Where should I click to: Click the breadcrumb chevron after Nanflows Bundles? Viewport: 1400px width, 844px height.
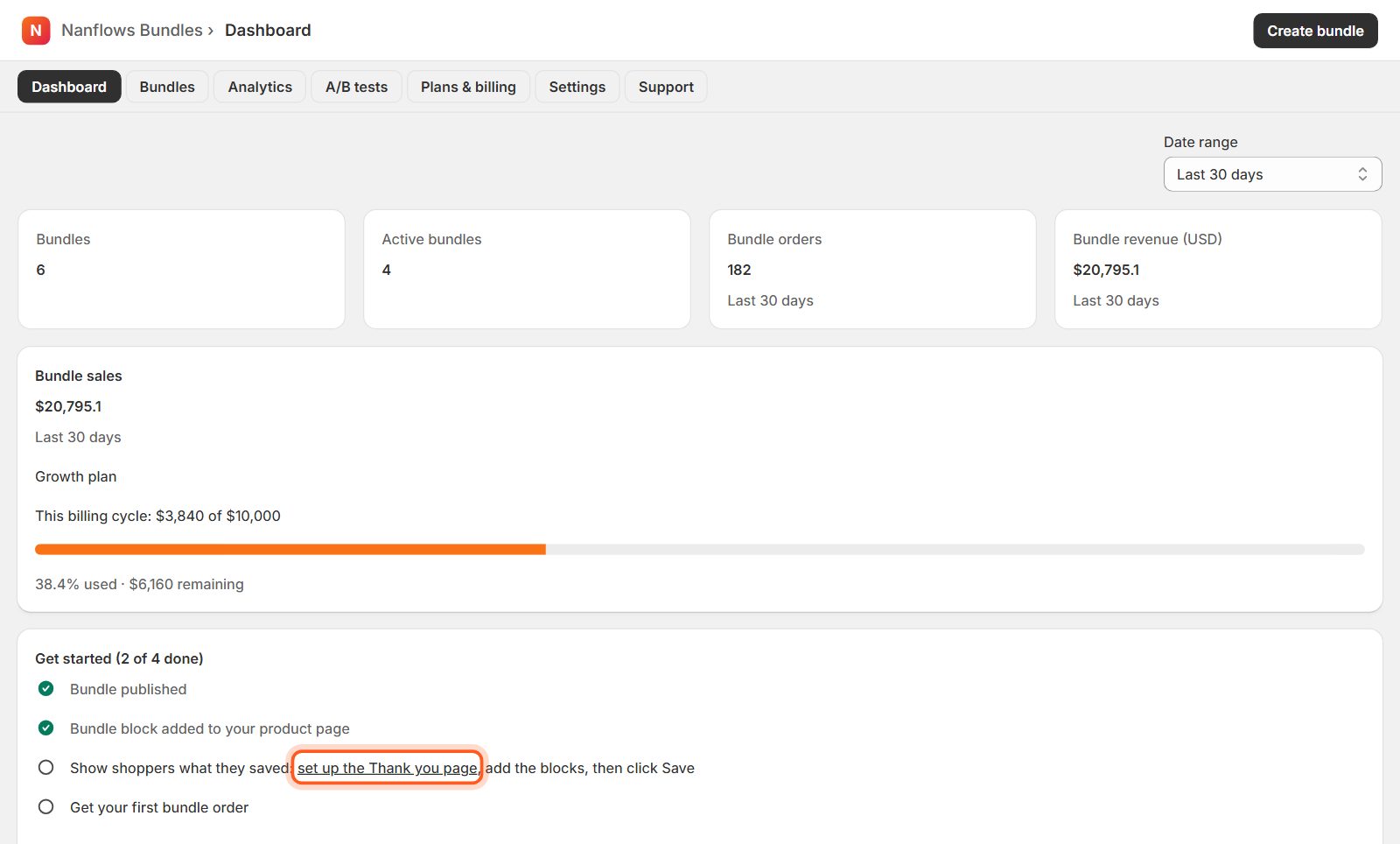211,31
